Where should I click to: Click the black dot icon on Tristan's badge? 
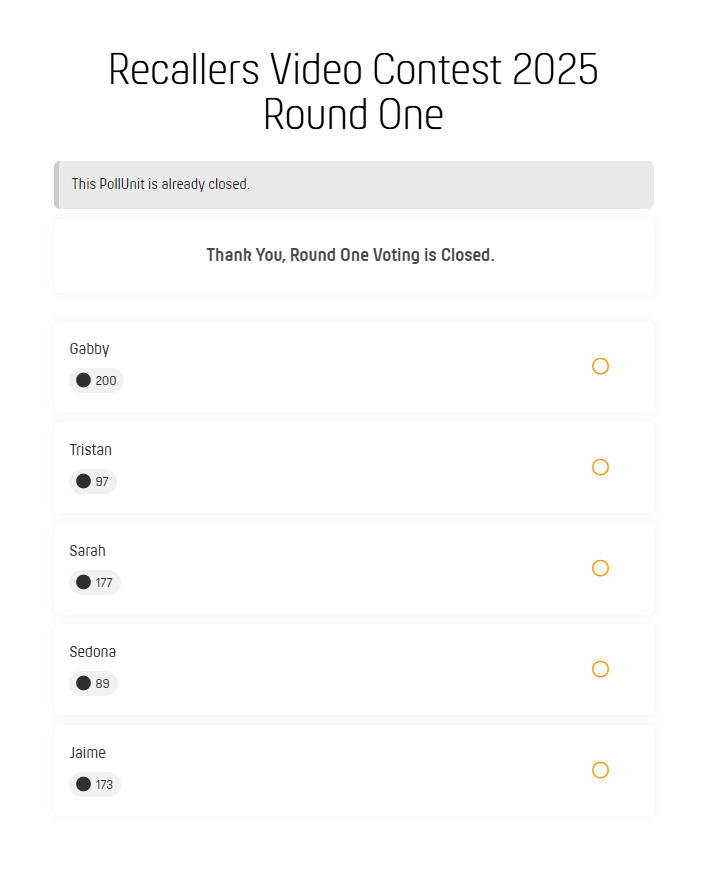click(83, 481)
